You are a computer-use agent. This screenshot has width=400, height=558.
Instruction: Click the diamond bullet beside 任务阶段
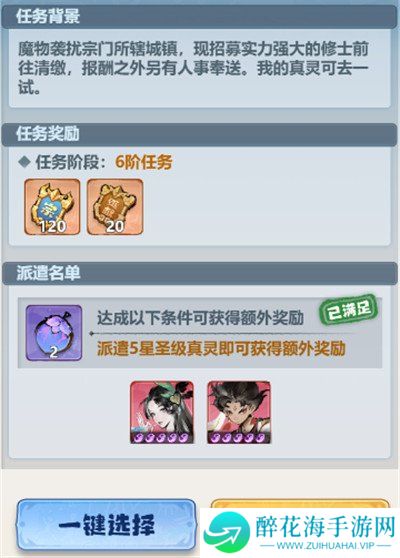24,162
